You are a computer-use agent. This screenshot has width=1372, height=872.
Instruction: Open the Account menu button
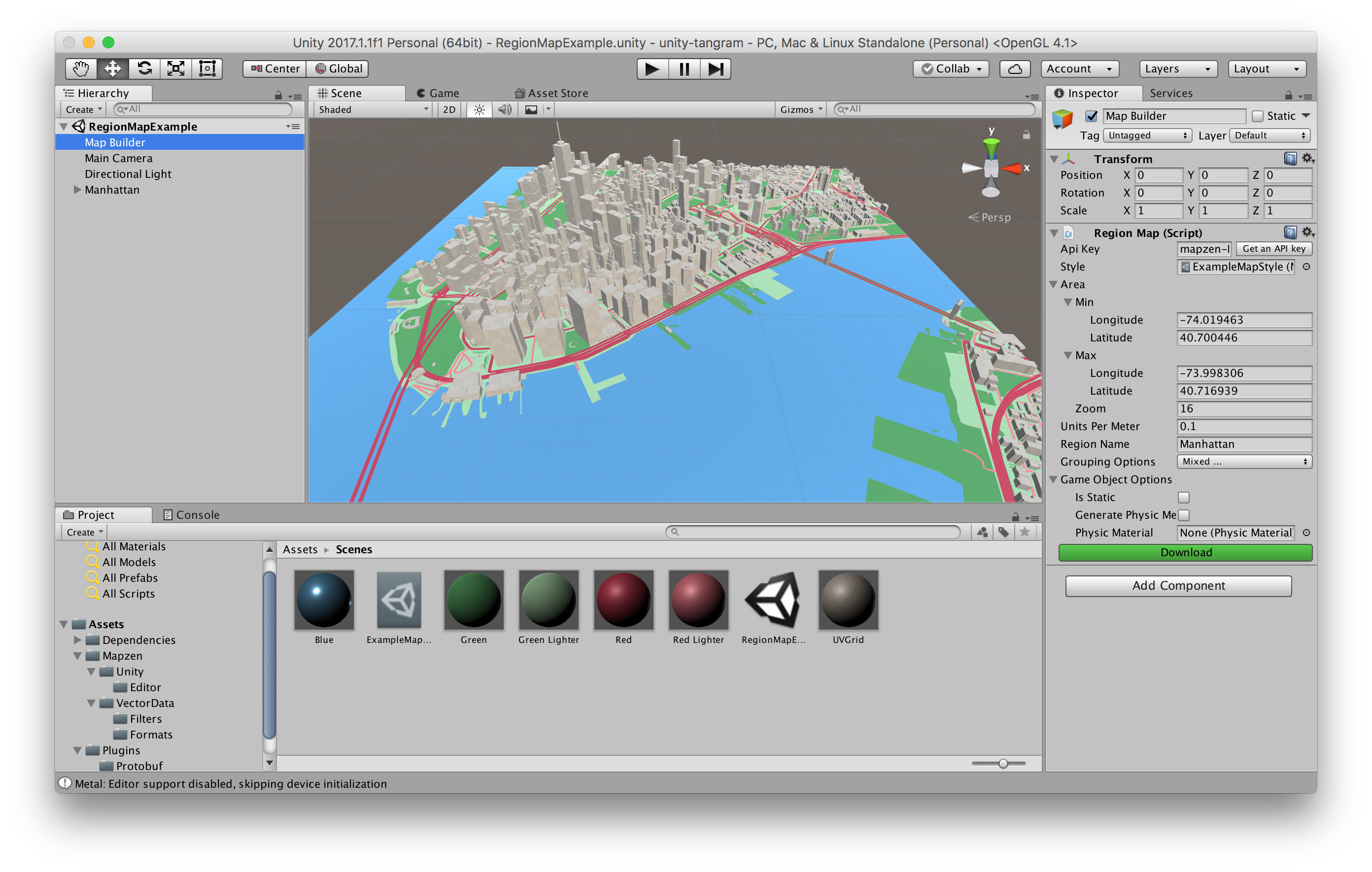pyautogui.click(x=1080, y=69)
